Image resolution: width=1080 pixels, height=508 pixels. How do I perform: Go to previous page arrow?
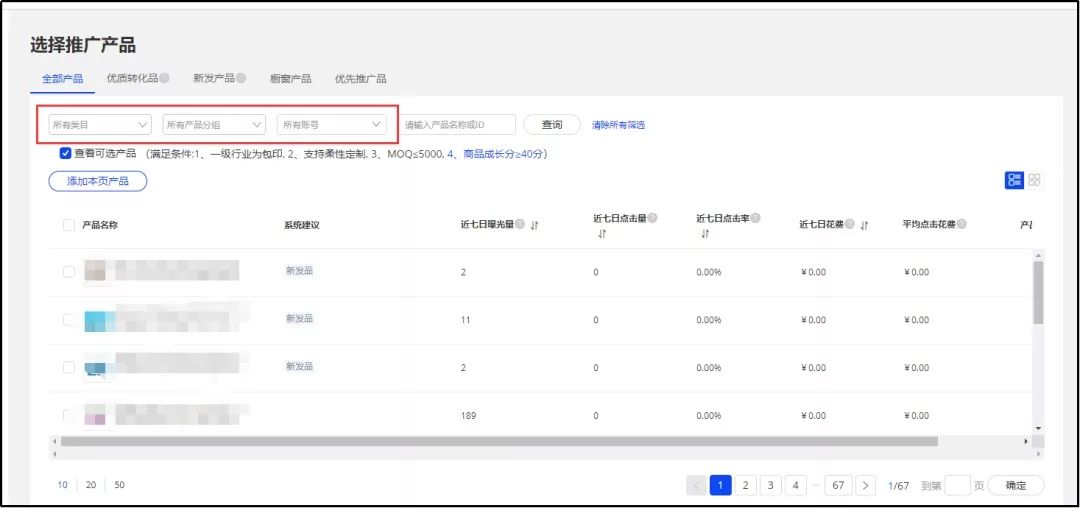coord(696,485)
